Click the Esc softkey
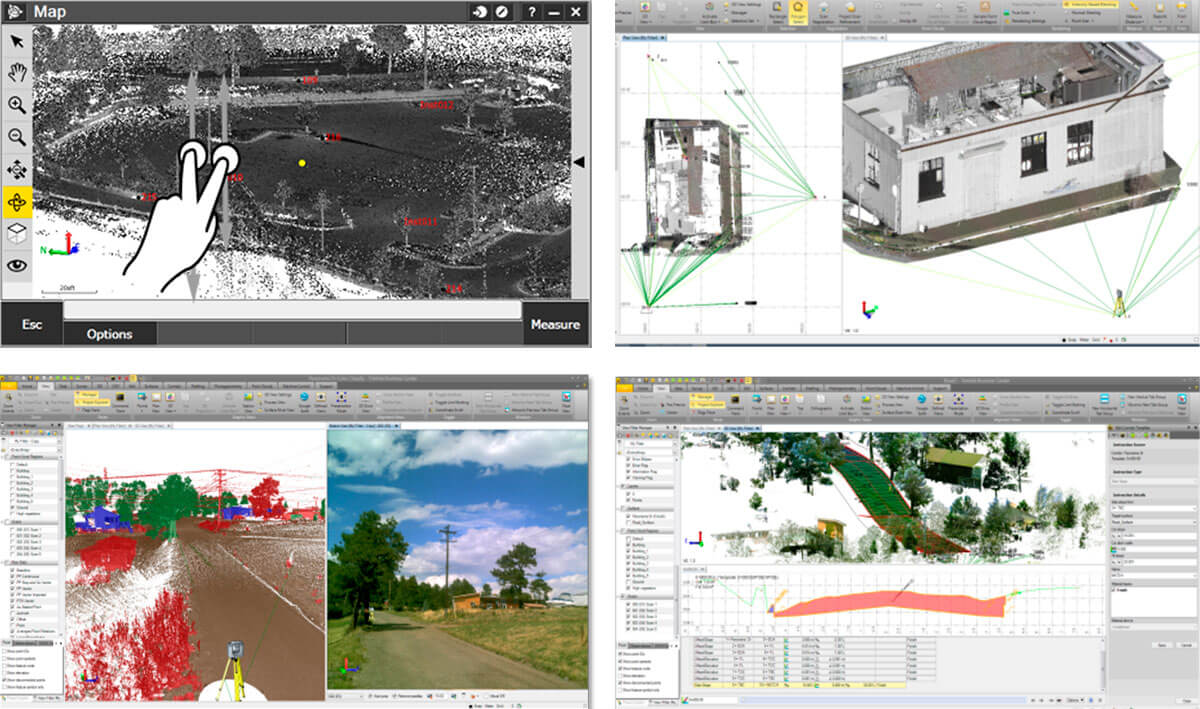 [x=32, y=324]
